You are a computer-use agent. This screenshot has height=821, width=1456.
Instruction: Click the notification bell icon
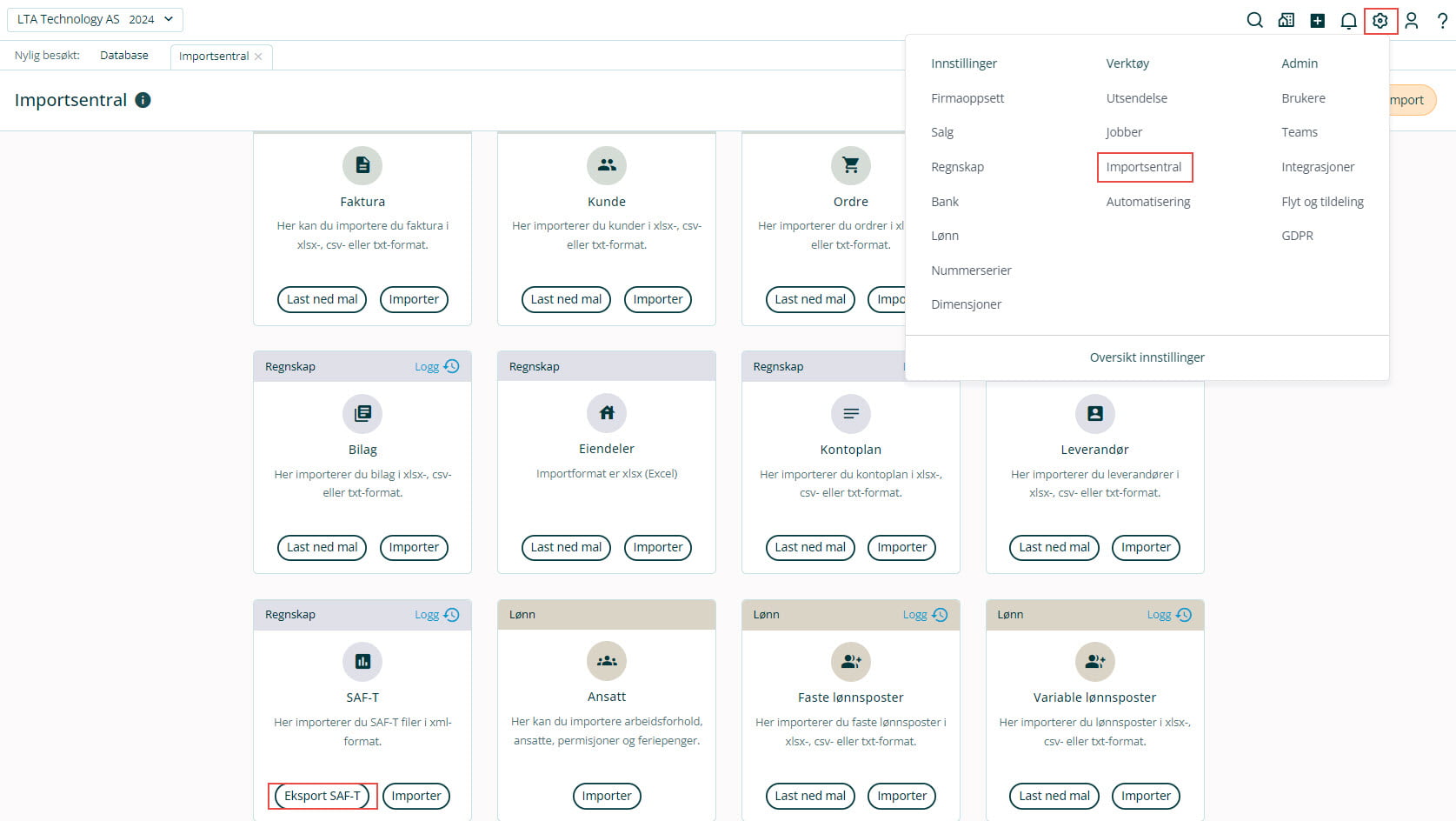click(1348, 20)
